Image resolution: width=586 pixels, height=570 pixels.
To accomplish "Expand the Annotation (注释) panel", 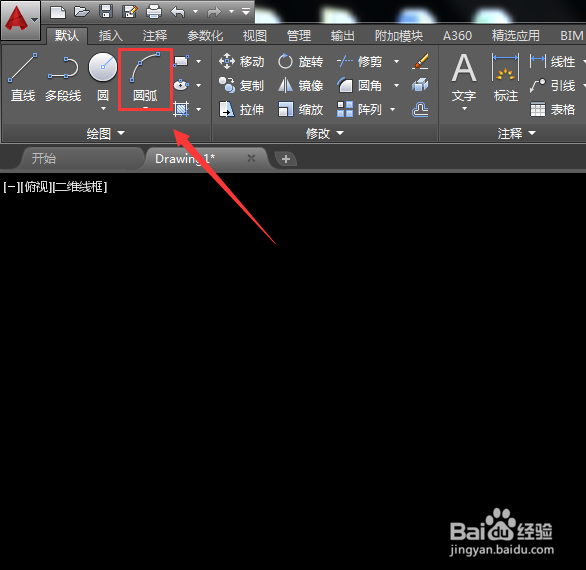I will (516, 133).
